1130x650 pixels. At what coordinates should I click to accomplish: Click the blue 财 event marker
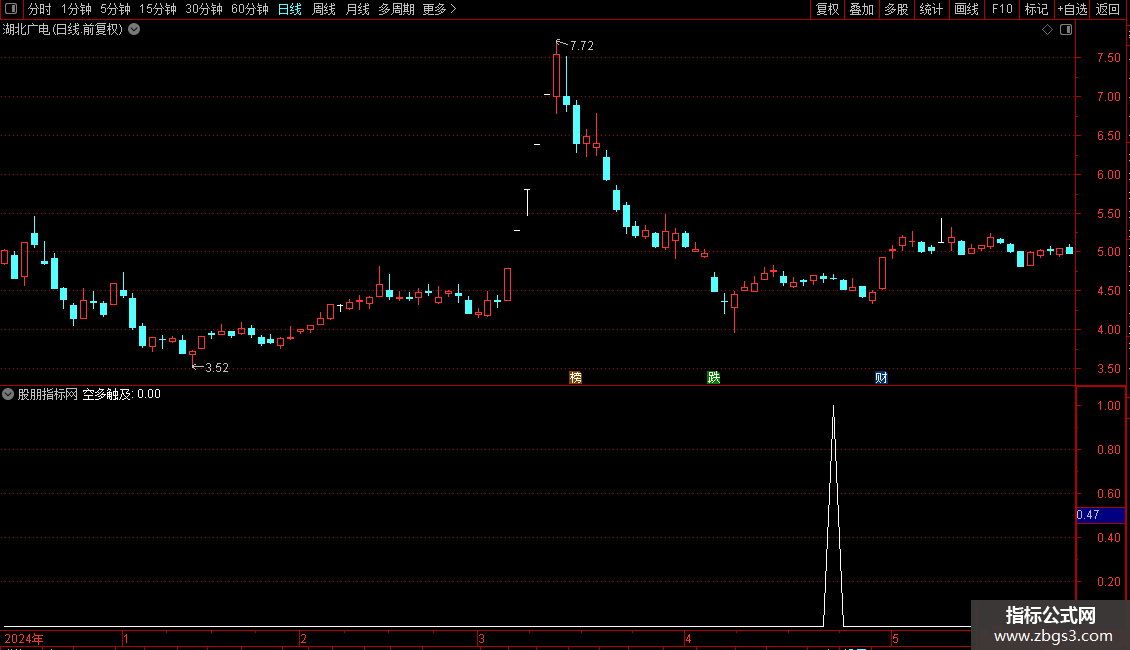pos(881,378)
